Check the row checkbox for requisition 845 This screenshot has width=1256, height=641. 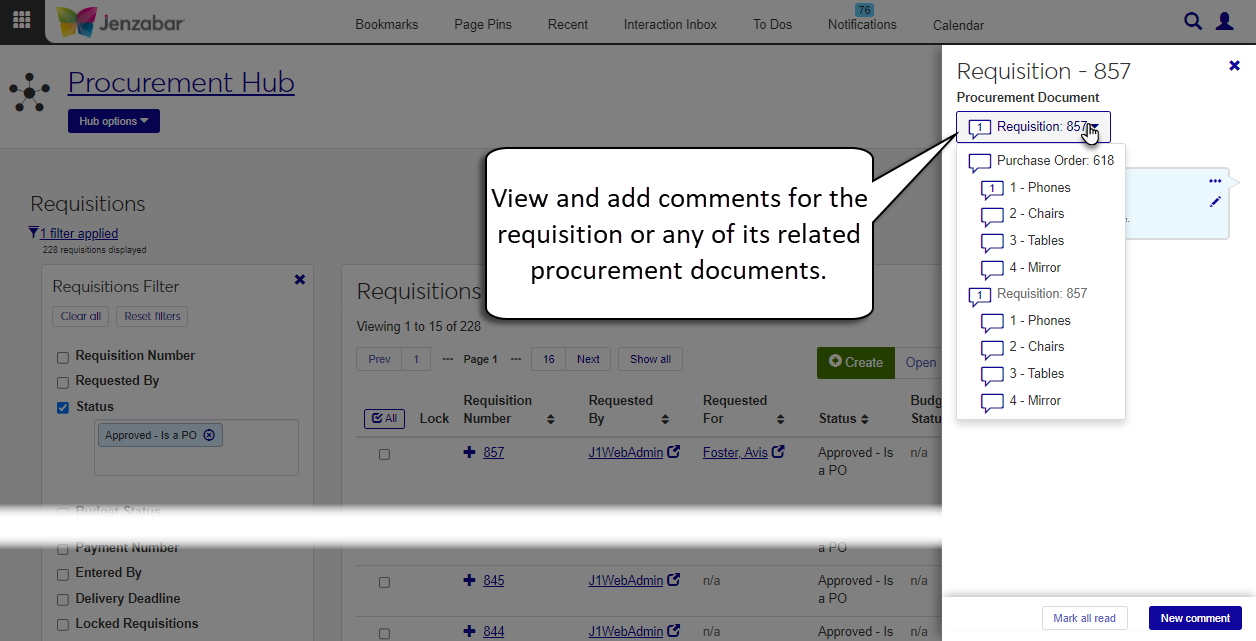click(x=384, y=582)
